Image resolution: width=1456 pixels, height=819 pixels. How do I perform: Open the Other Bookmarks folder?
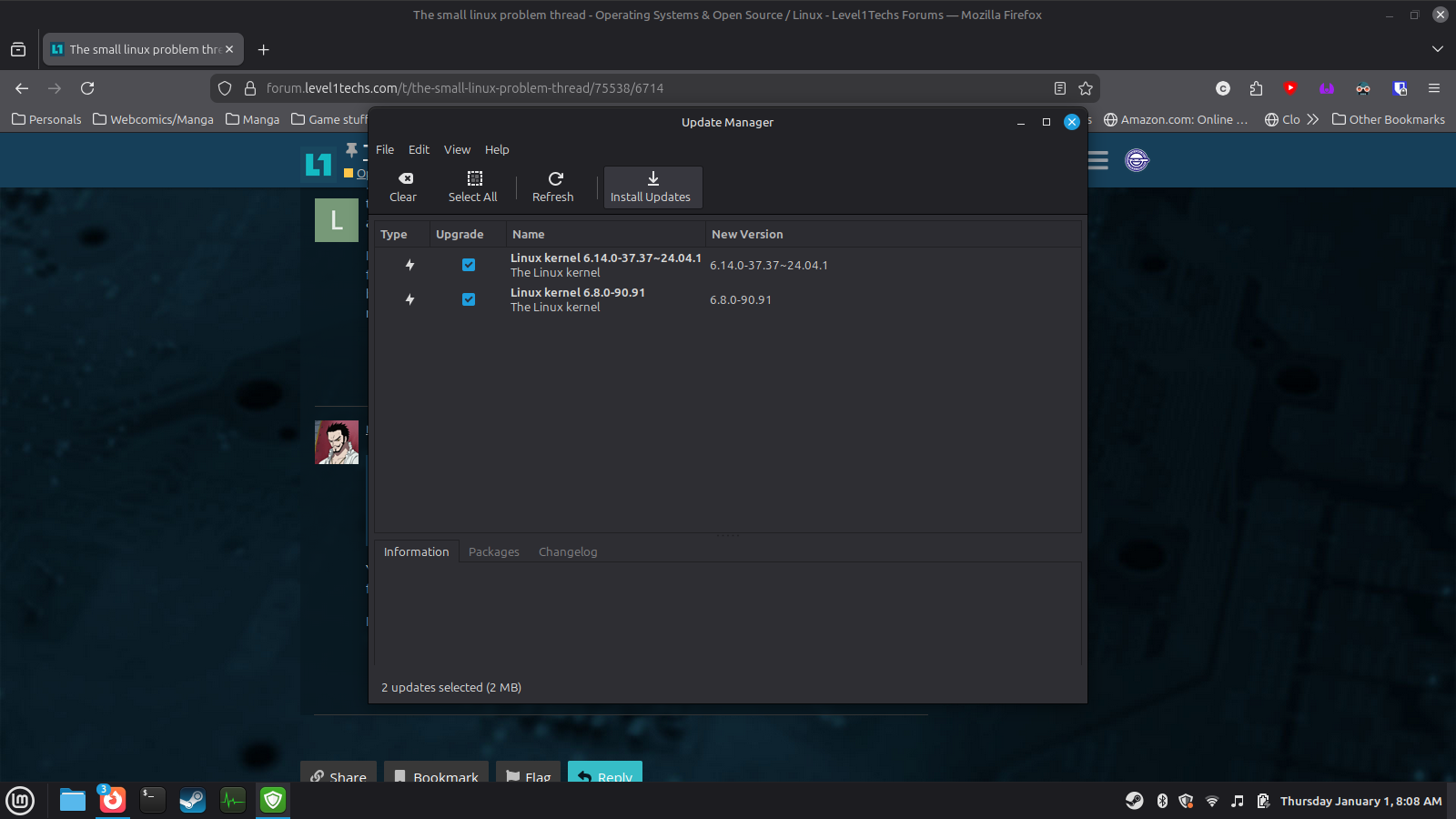tap(1388, 119)
